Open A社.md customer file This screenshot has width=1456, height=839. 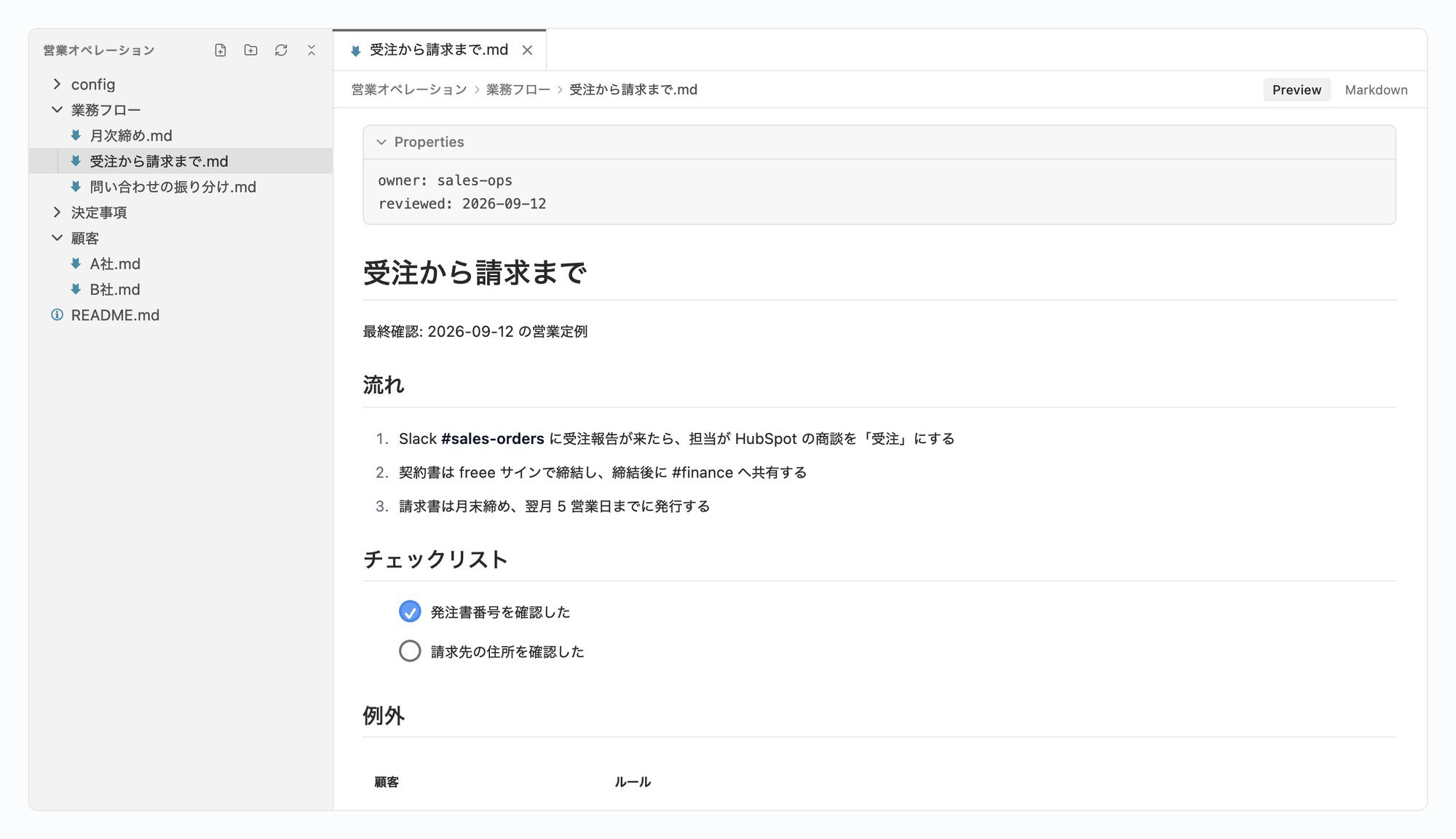click(181, 263)
